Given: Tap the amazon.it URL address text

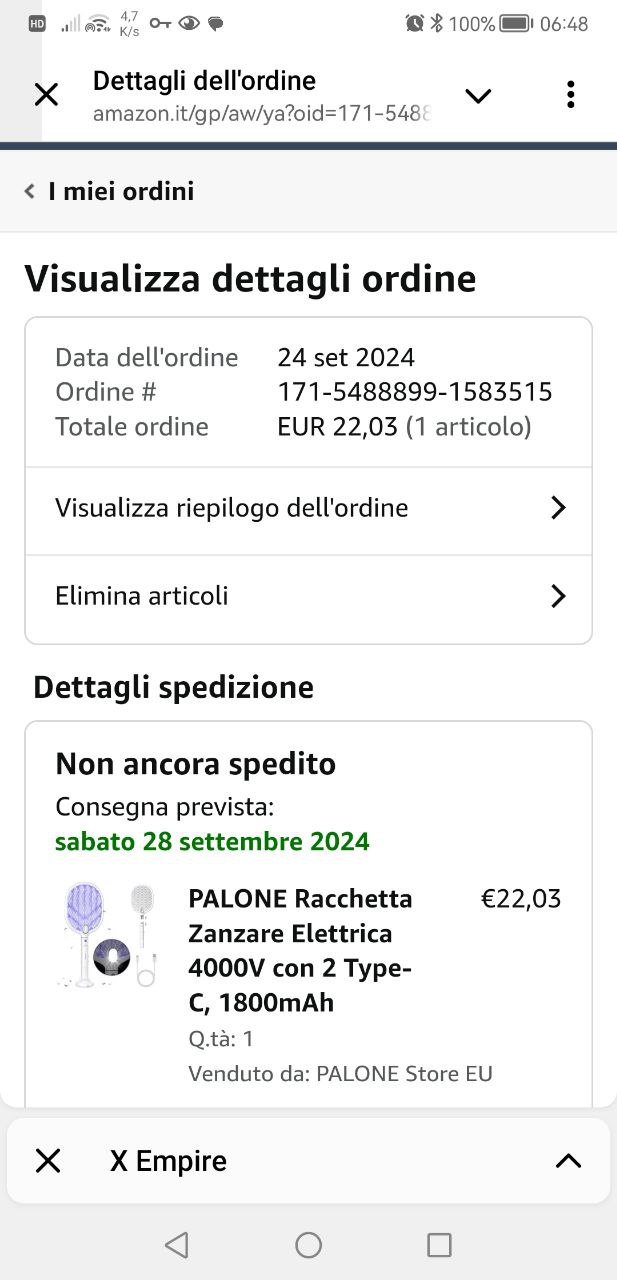Looking at the screenshot, I should pyautogui.click(x=262, y=113).
